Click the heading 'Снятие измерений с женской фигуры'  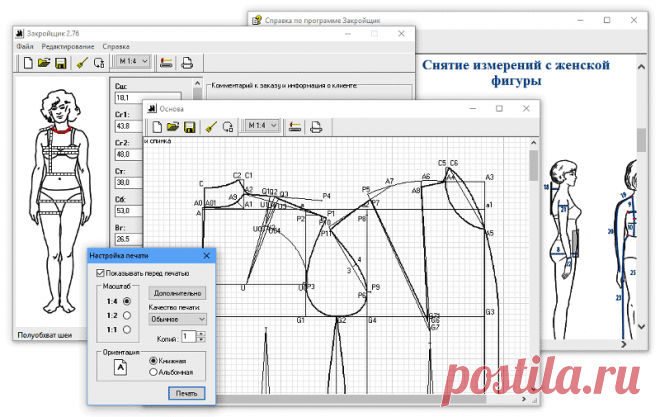click(x=516, y=73)
